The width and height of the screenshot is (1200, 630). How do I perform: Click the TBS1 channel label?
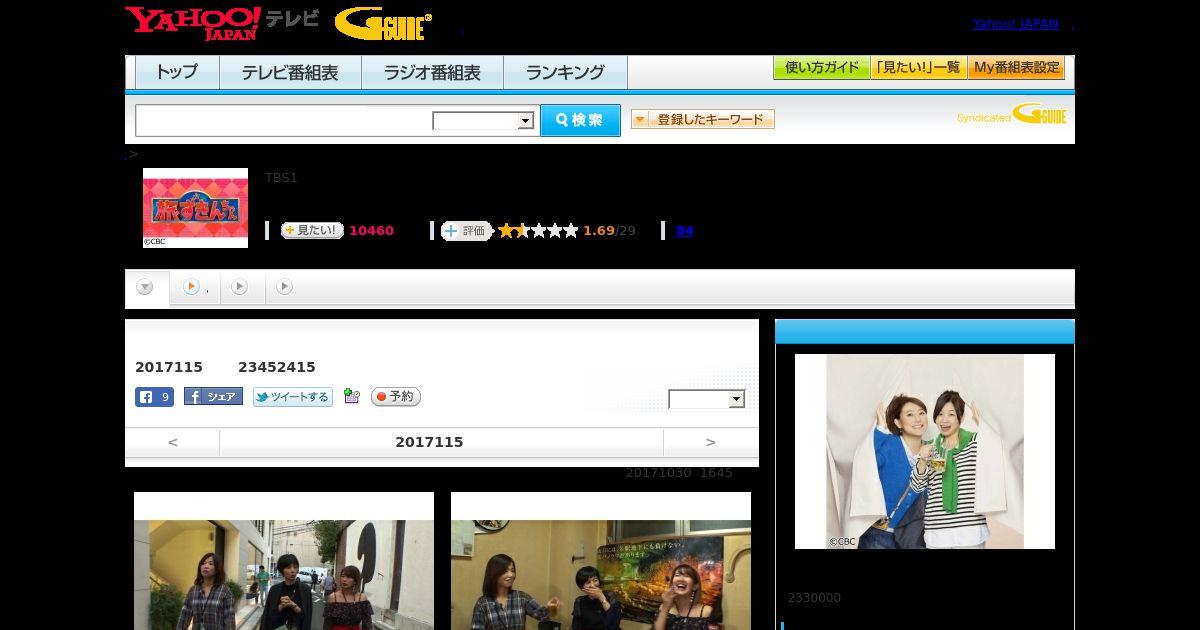click(281, 178)
